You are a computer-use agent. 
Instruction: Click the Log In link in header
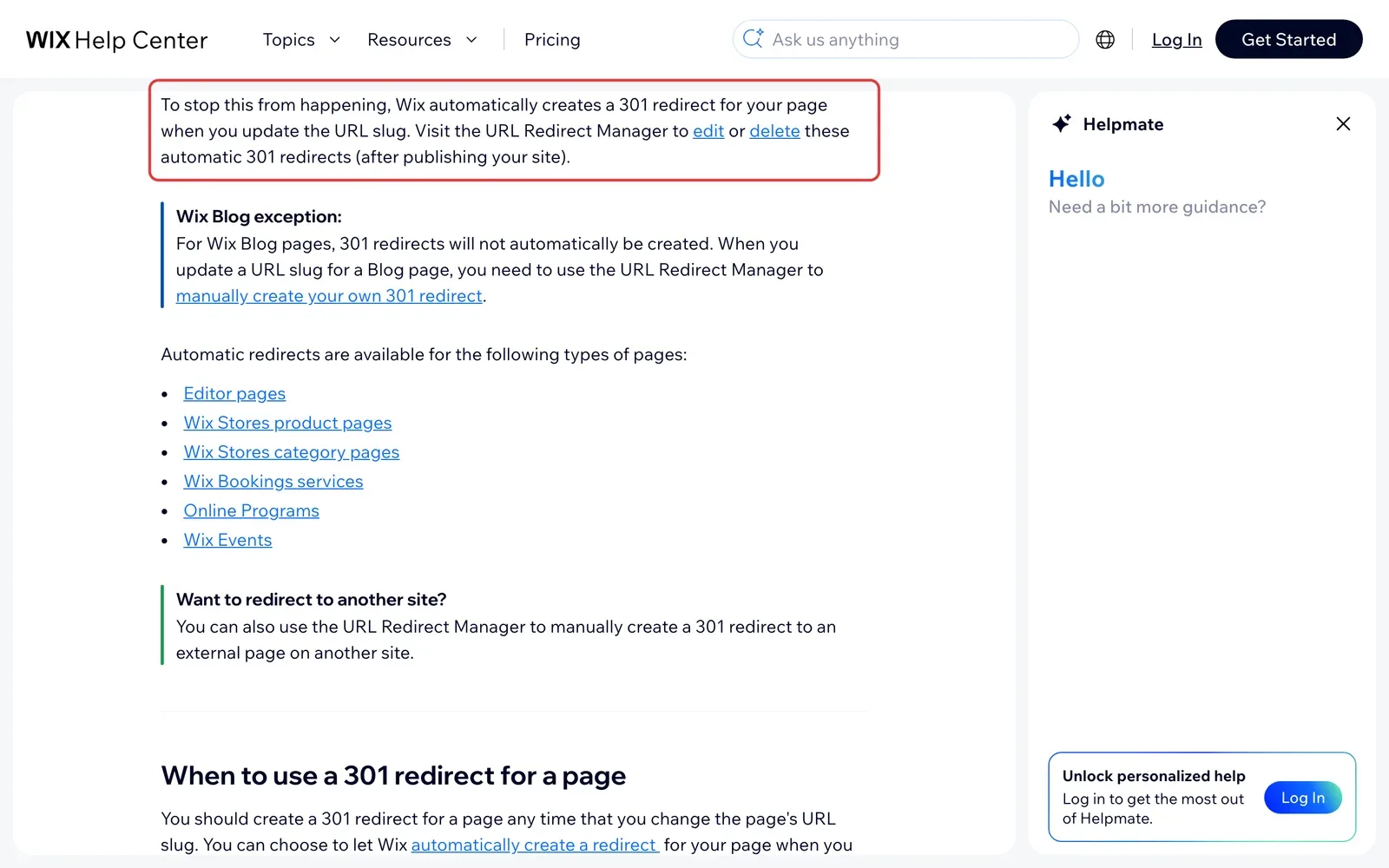tap(1176, 40)
